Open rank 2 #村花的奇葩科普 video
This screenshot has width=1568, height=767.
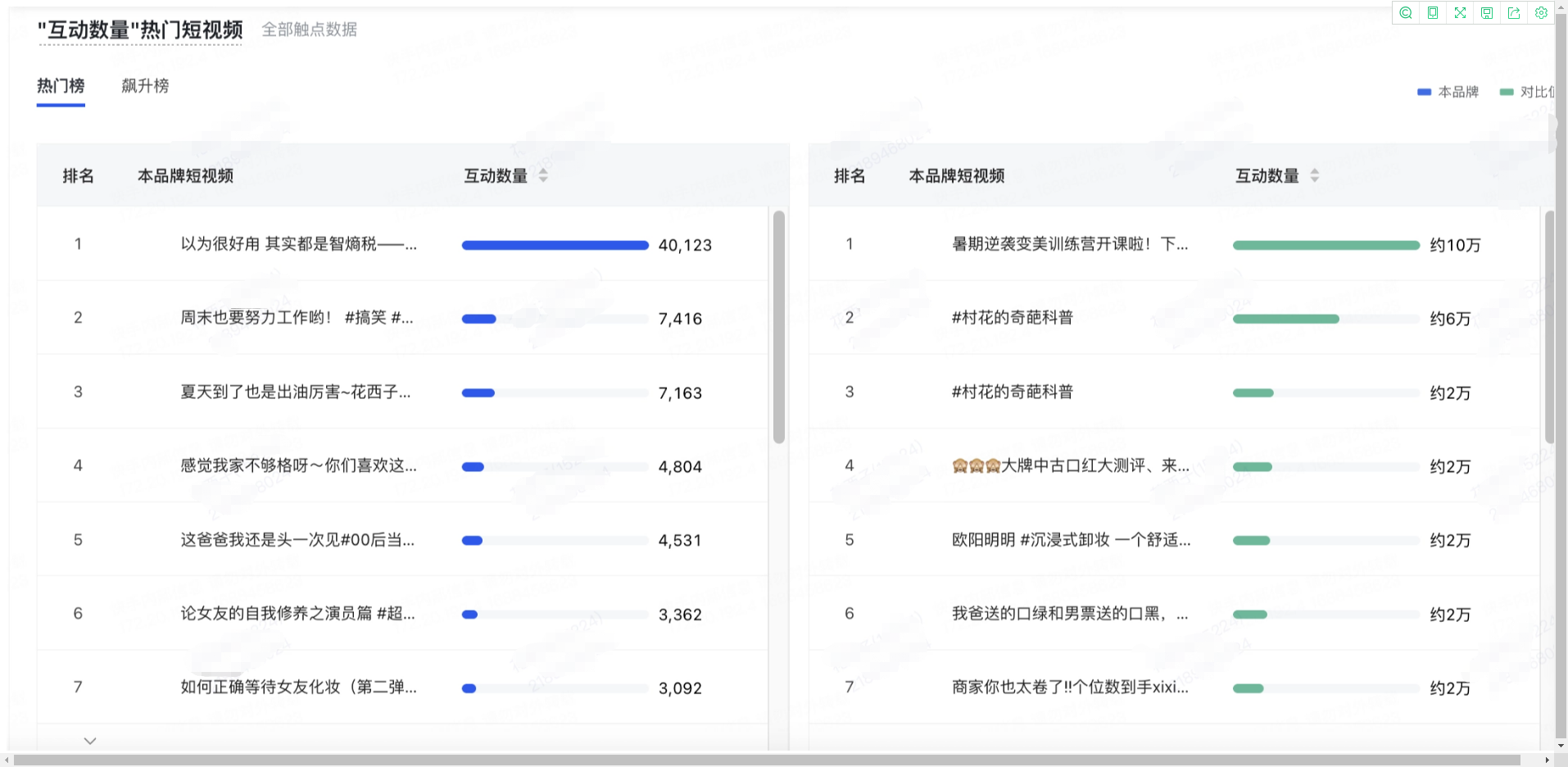[x=1013, y=318]
